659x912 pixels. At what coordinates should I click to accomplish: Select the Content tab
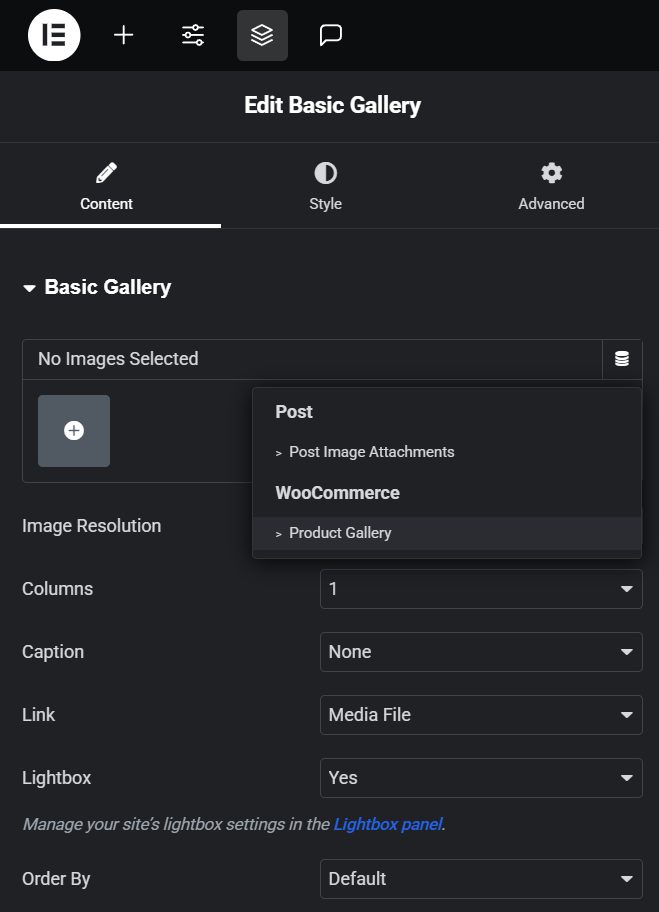coord(106,186)
